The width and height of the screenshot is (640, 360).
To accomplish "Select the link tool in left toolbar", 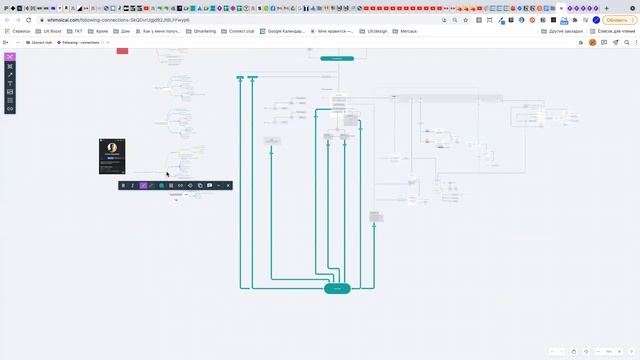I will coord(10,109).
